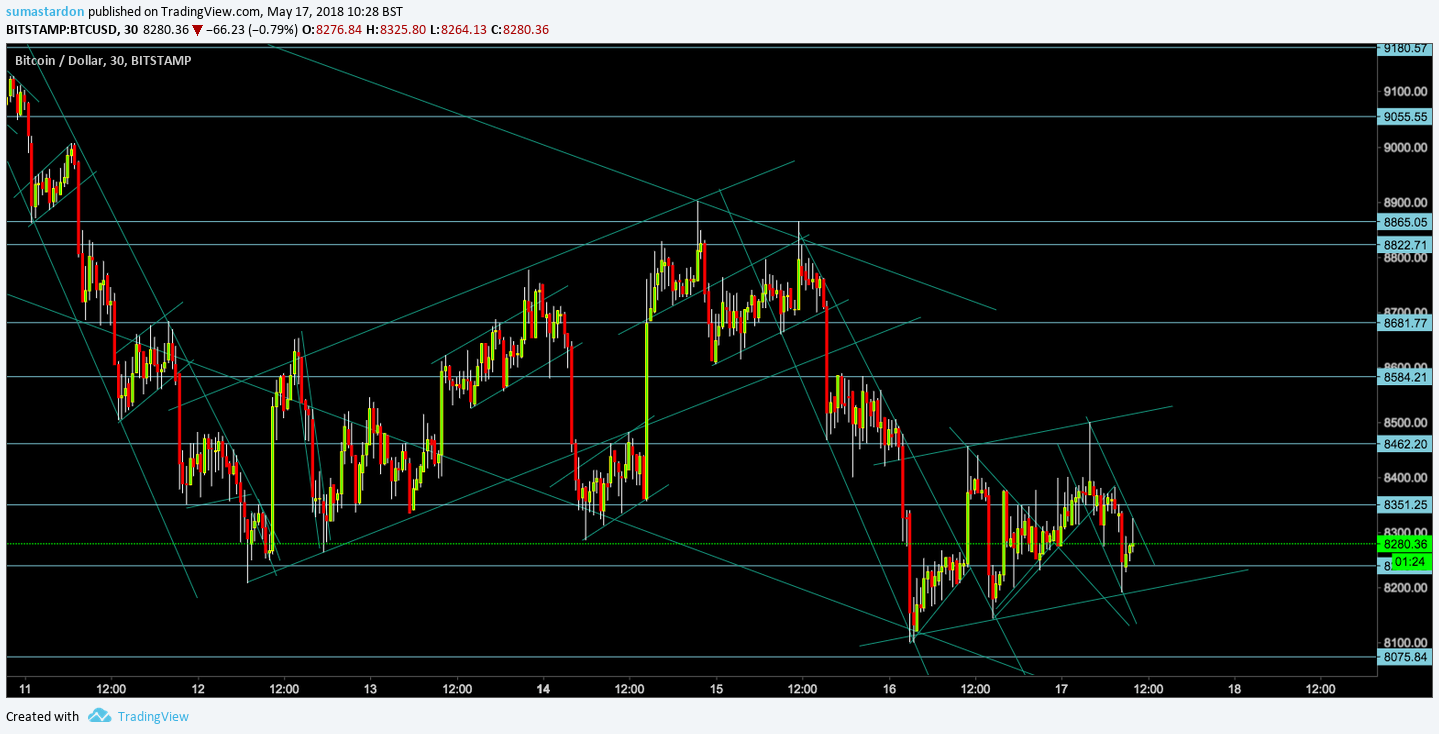The height and width of the screenshot is (734, 1439).
Task: Click the May 17, 2018 10:28 BST publish date
Action: coord(335,11)
